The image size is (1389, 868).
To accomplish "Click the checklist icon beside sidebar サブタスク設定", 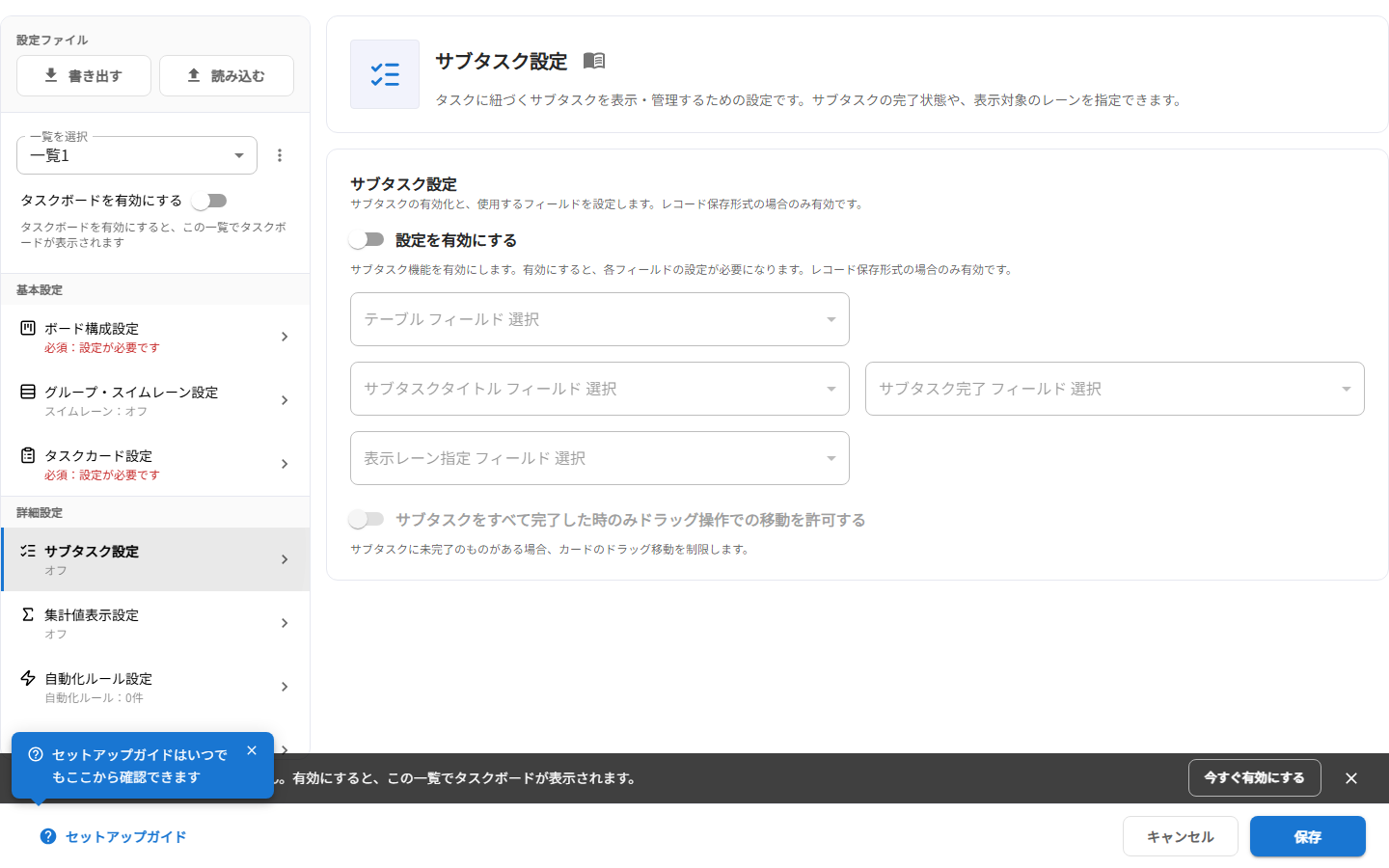I will click(x=28, y=551).
